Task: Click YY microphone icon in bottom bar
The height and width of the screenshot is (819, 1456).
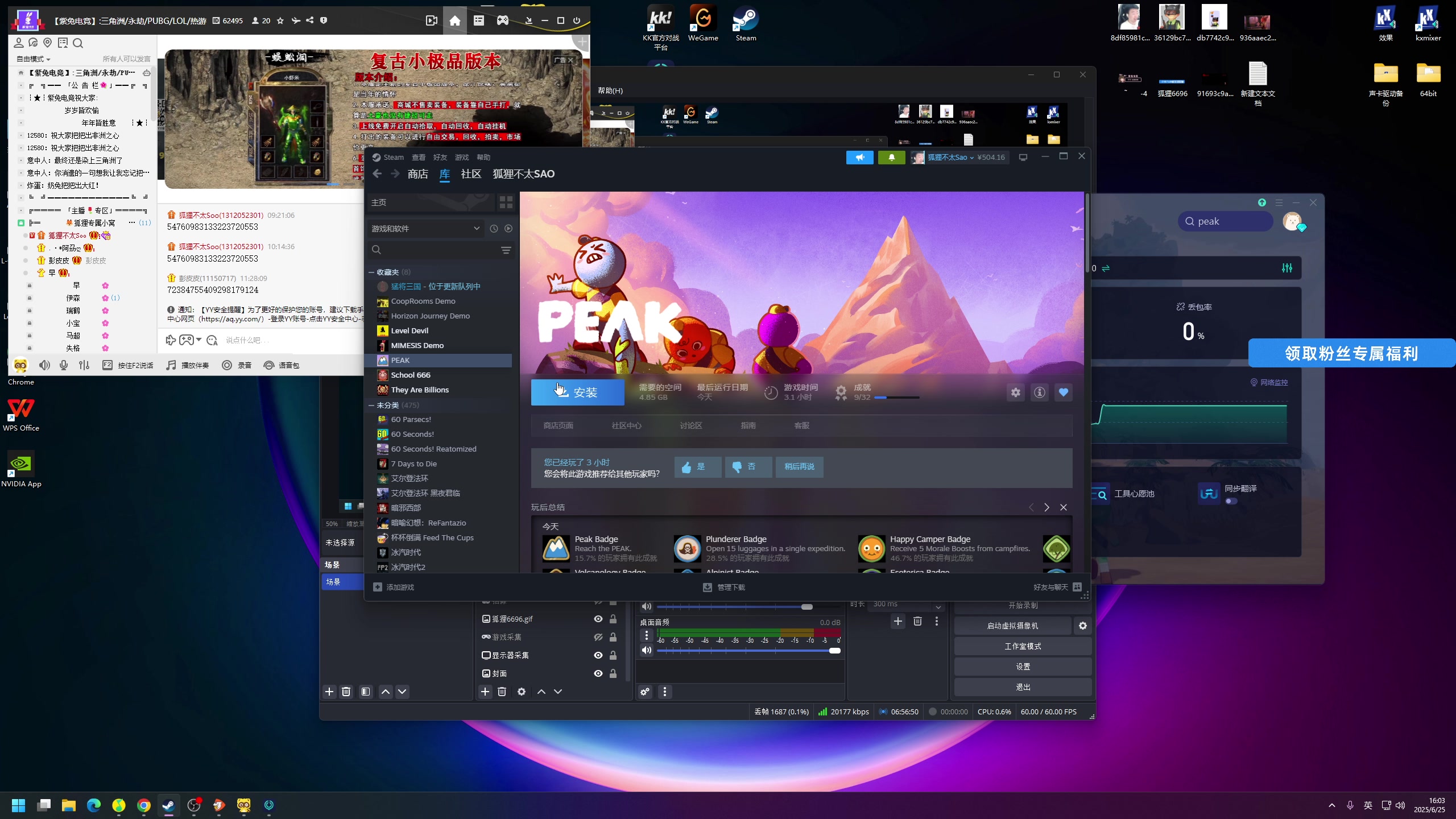Action: [x=64, y=365]
